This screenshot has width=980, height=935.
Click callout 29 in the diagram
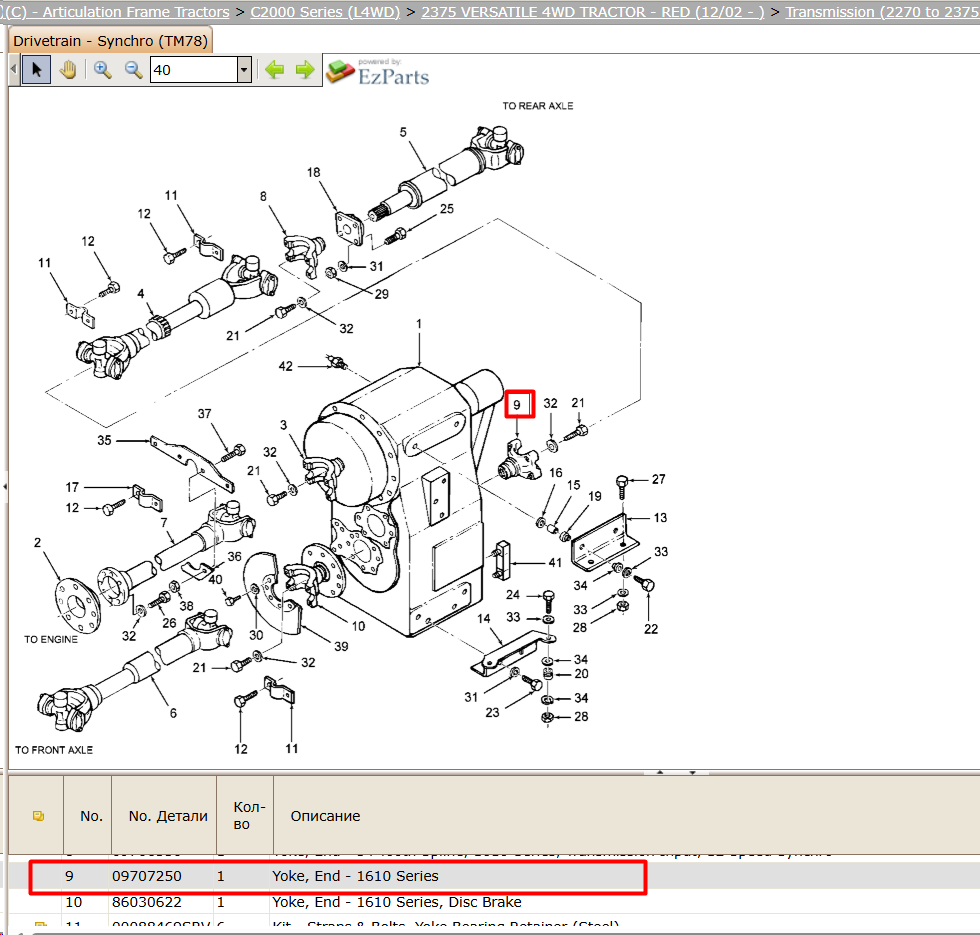point(381,294)
